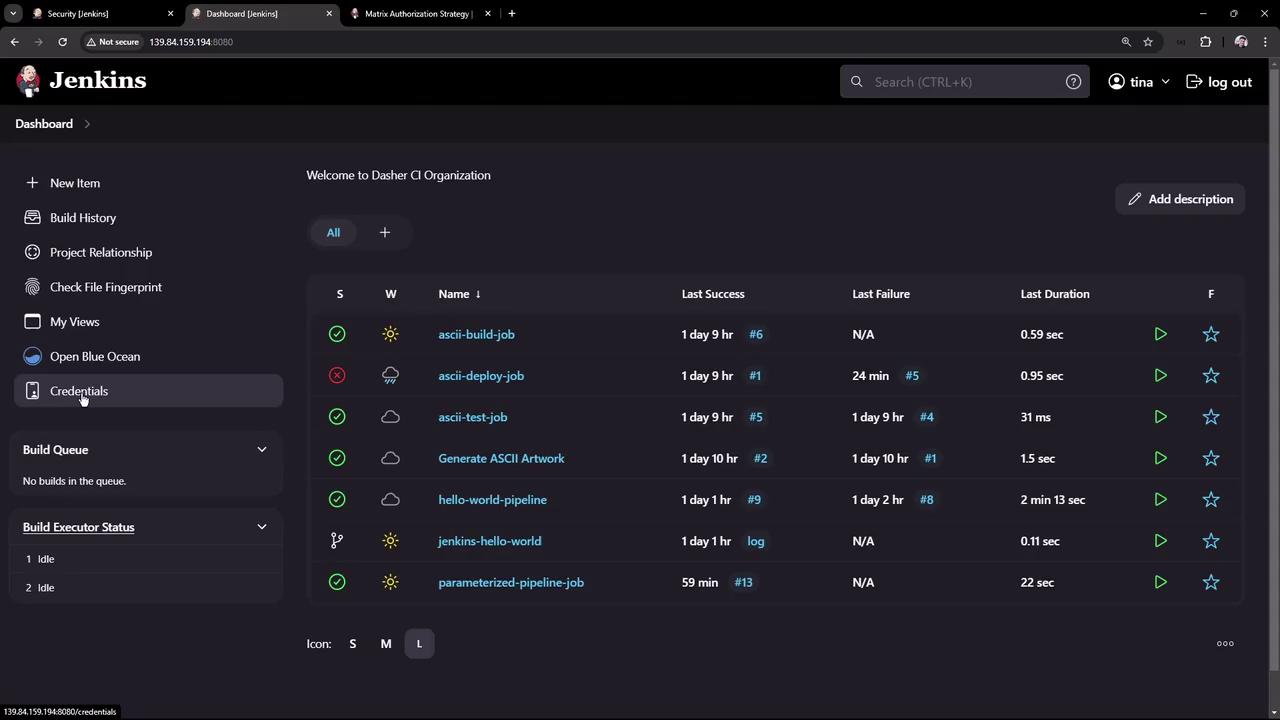1280x720 pixels.
Task: Set icon size to small (S)
Action: point(352,644)
